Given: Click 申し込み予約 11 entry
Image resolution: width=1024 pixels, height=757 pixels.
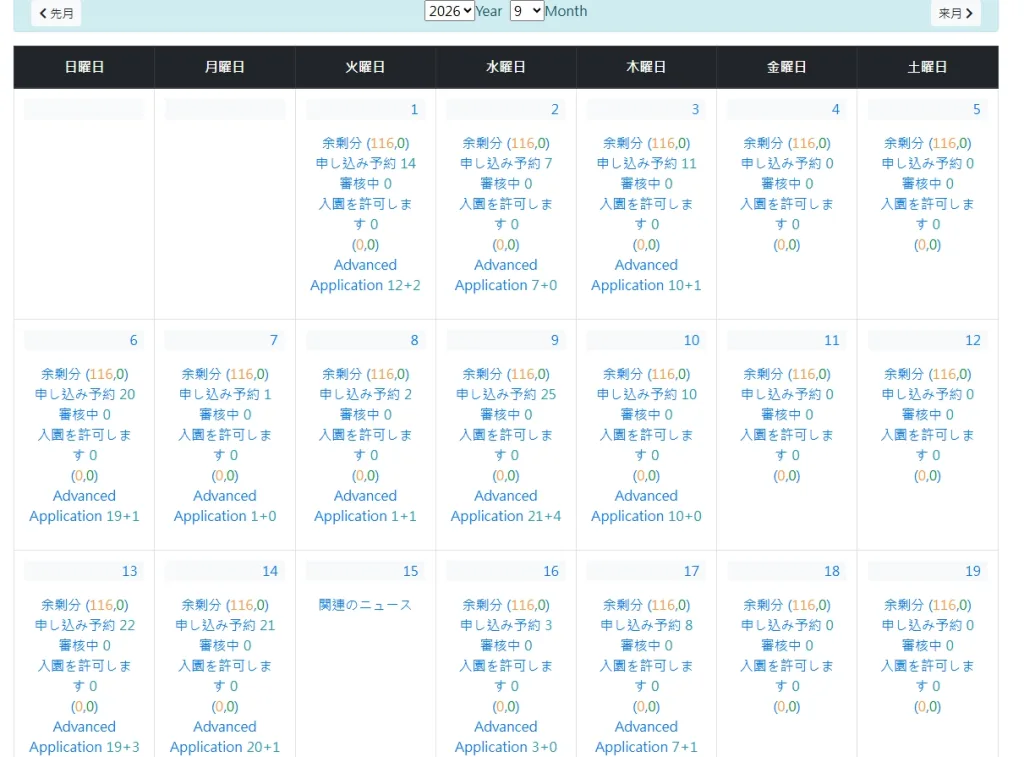Looking at the screenshot, I should pyautogui.click(x=646, y=163).
